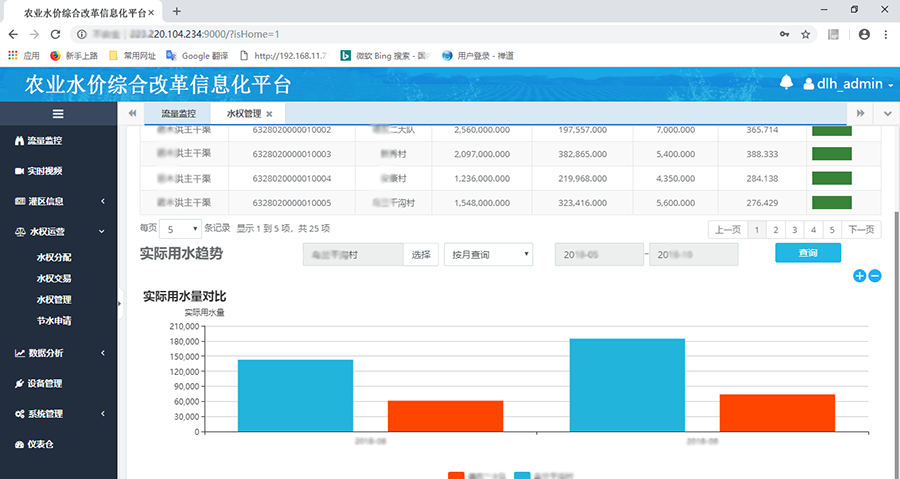This screenshot has width=900, height=479.
Task: Open the 每页 records-per-page dropdown
Action: pos(181,228)
